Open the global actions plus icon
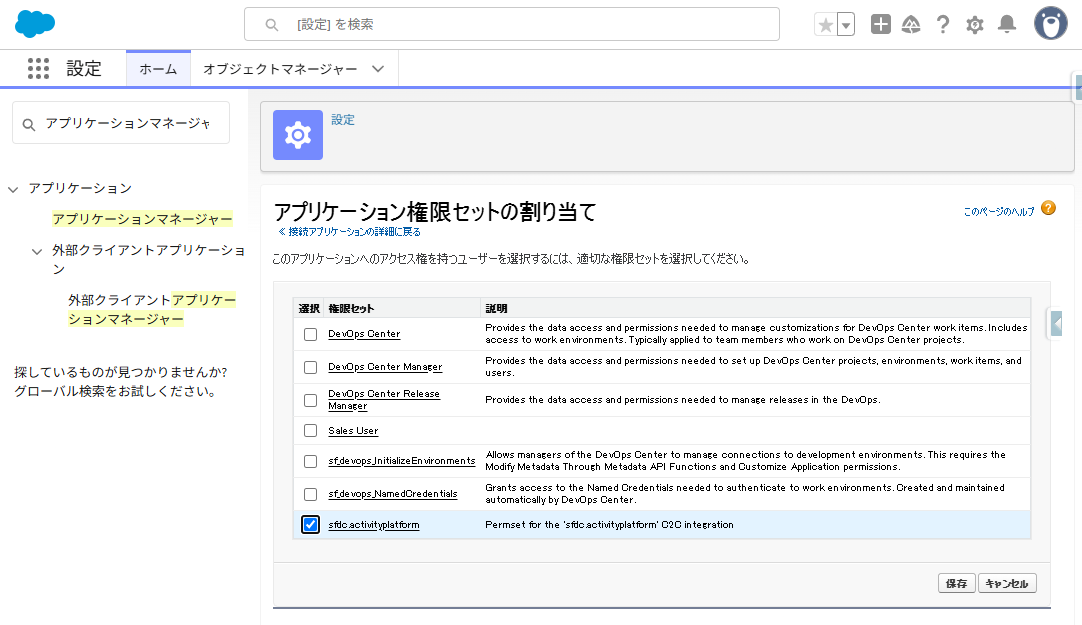 coord(881,24)
